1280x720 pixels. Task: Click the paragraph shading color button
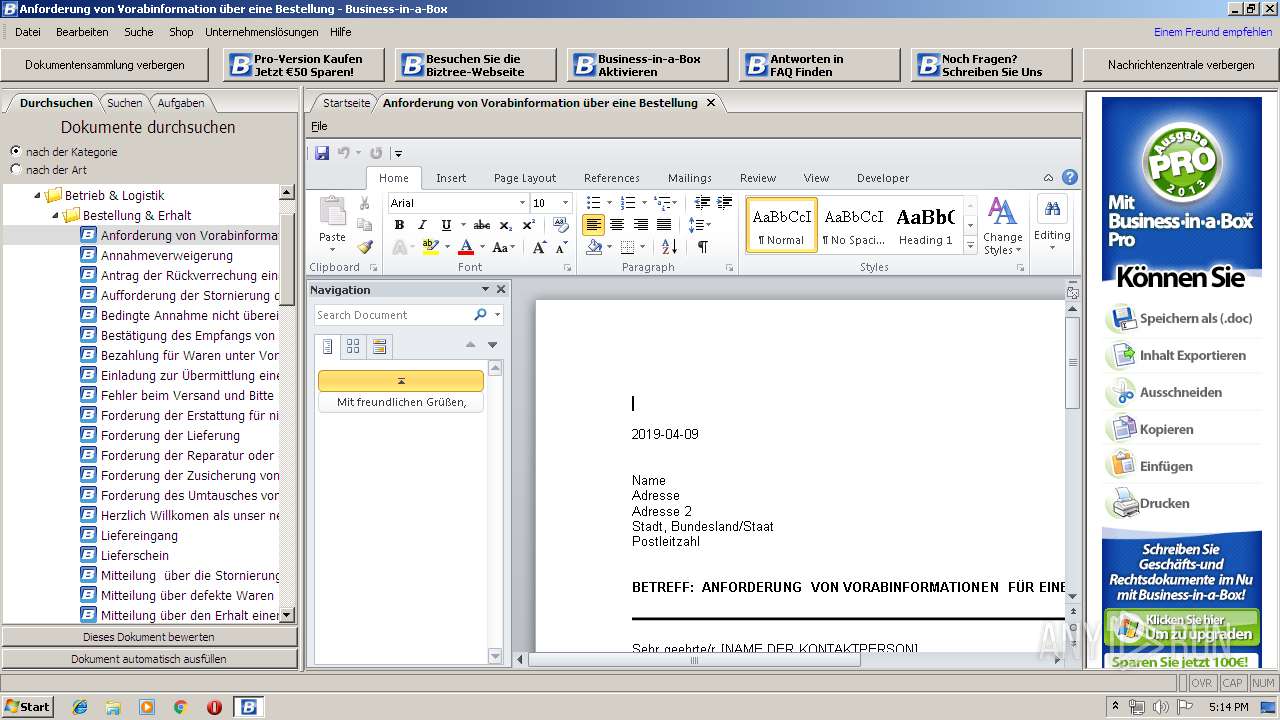point(594,247)
